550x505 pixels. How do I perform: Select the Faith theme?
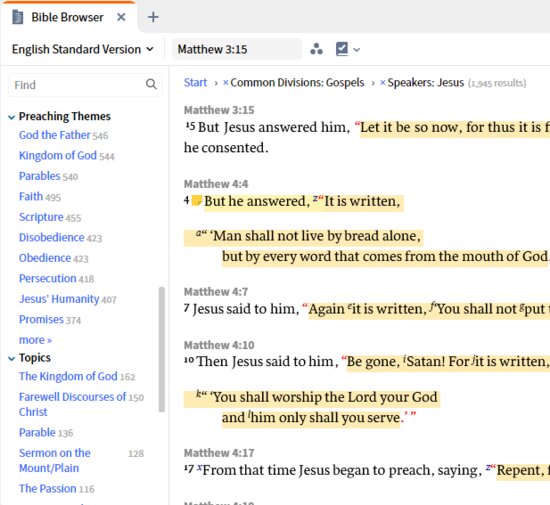coord(31,196)
